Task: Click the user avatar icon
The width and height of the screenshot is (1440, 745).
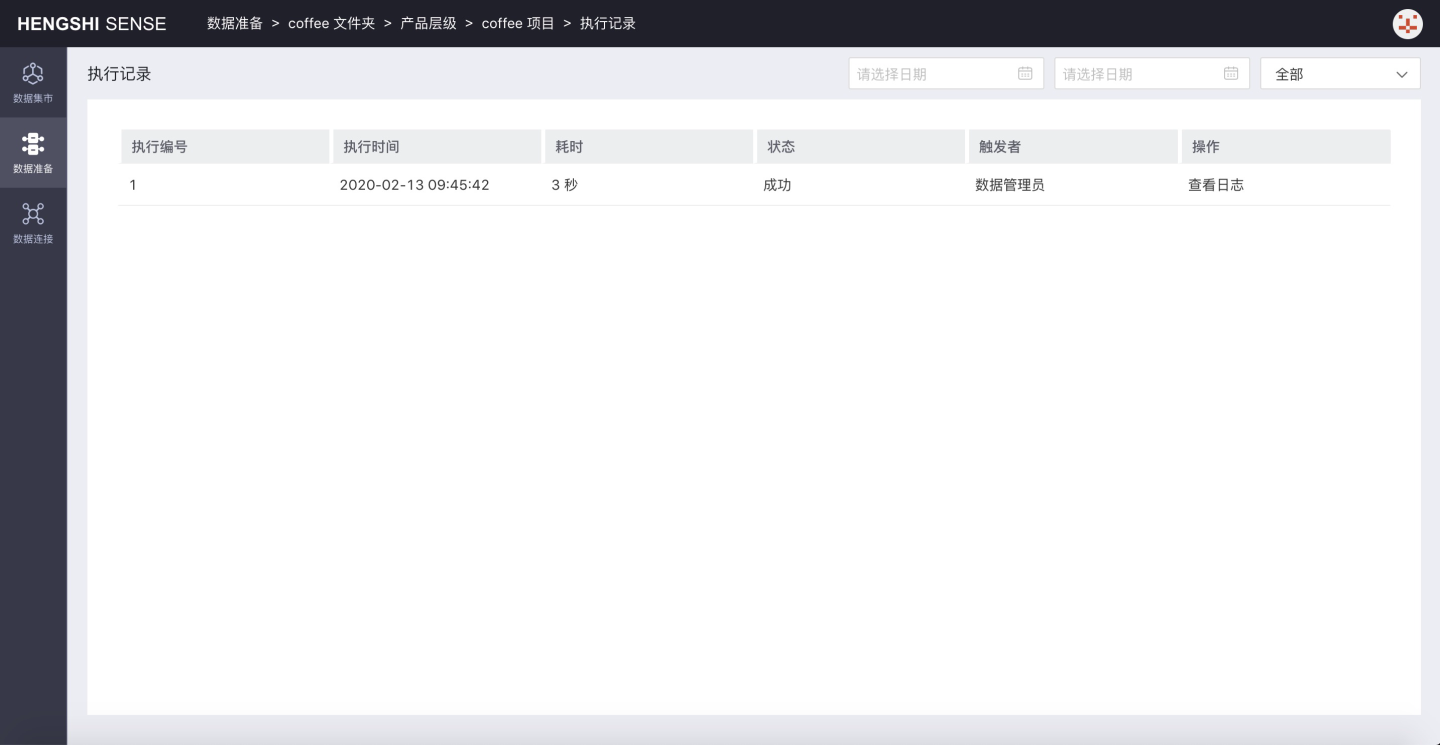Action: point(1407,24)
